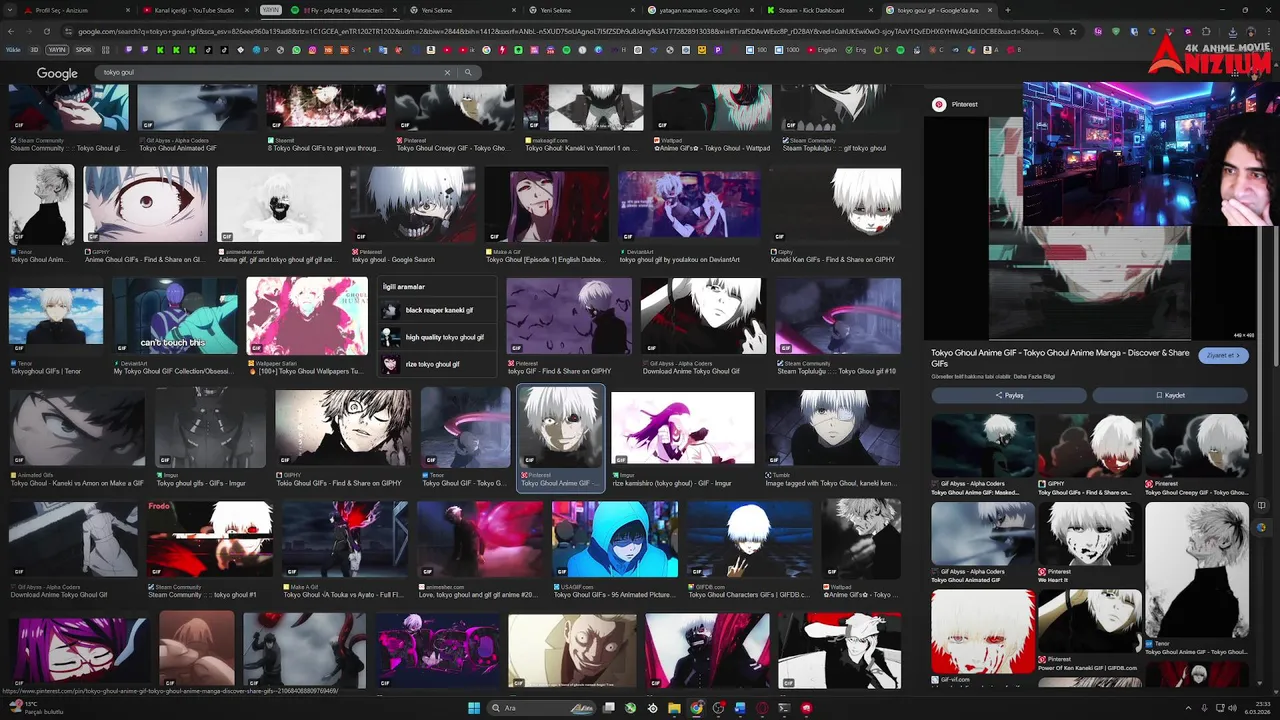
Task: Select related search 'black reaper kaneki gif'
Action: point(437,310)
